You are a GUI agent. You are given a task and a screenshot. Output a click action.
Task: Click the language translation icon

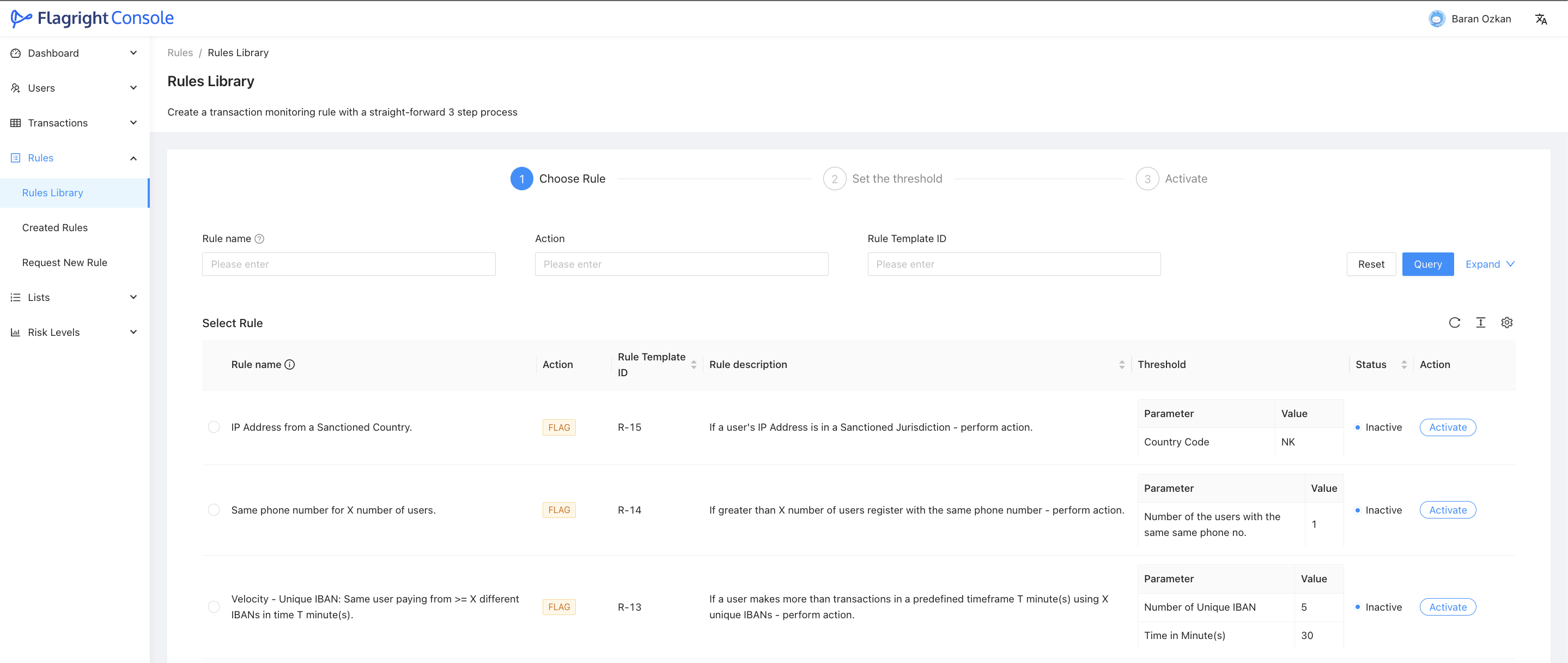1541,19
